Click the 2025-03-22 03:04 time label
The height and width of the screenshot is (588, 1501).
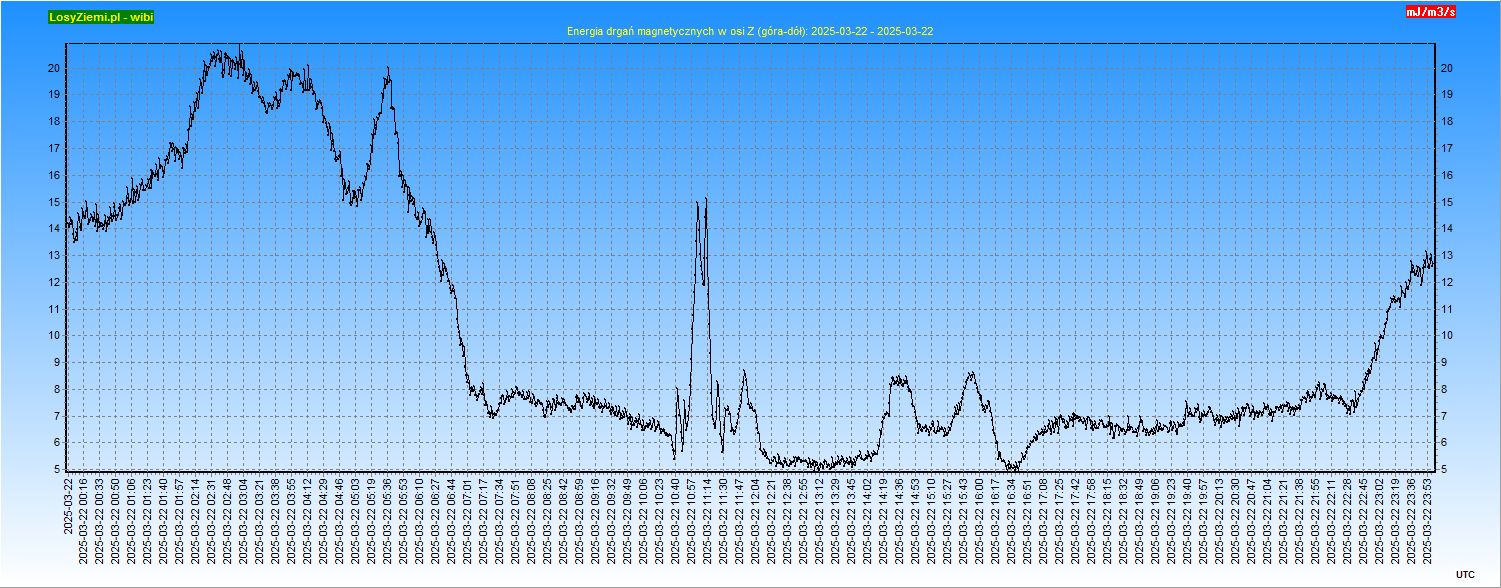[244, 519]
